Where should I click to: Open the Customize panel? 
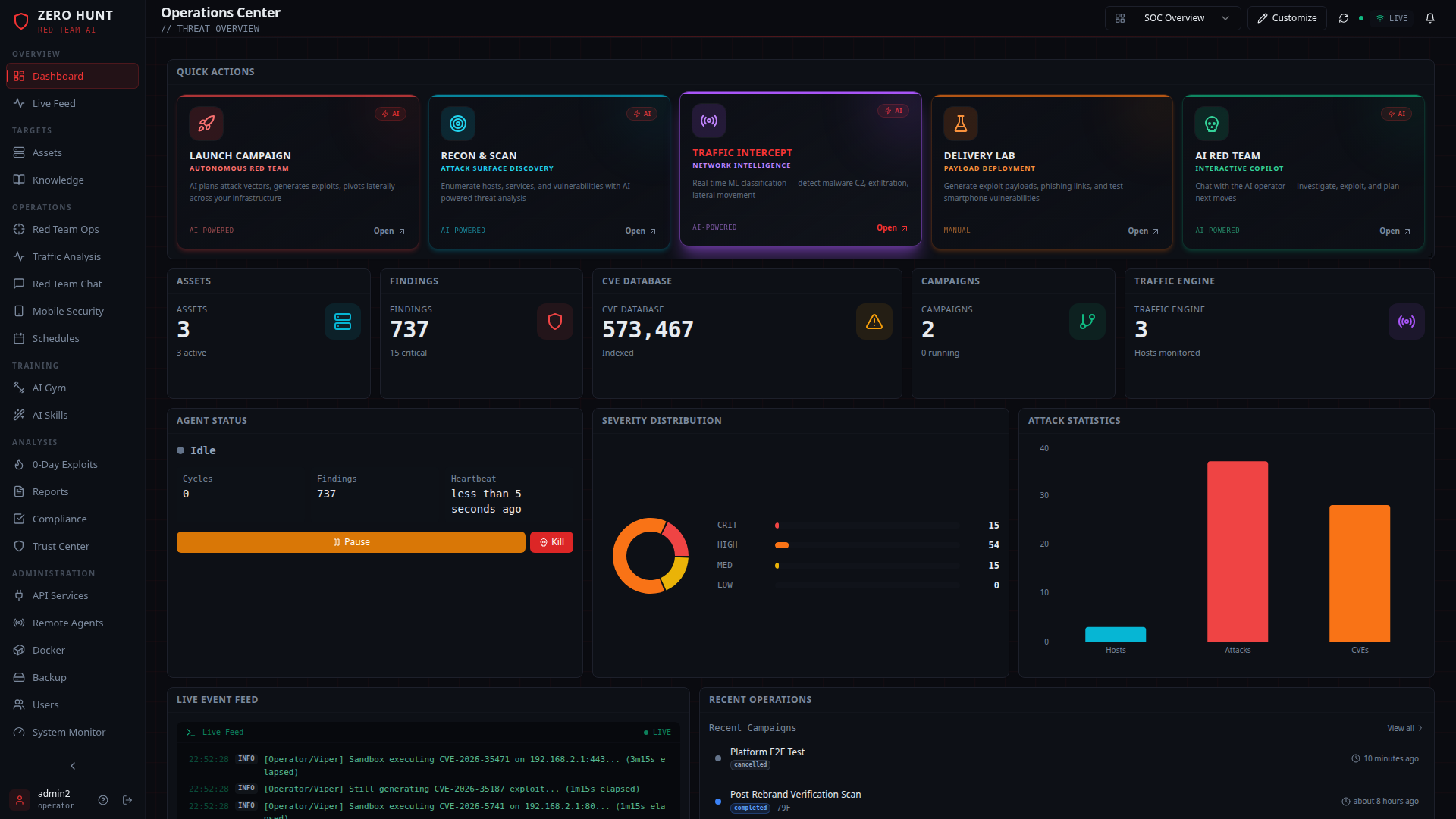[x=1287, y=17]
